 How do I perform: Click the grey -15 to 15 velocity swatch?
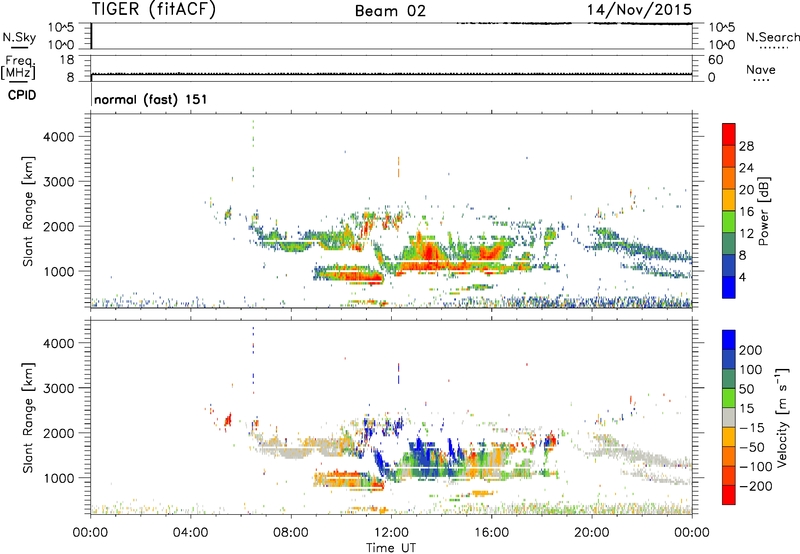click(x=729, y=417)
